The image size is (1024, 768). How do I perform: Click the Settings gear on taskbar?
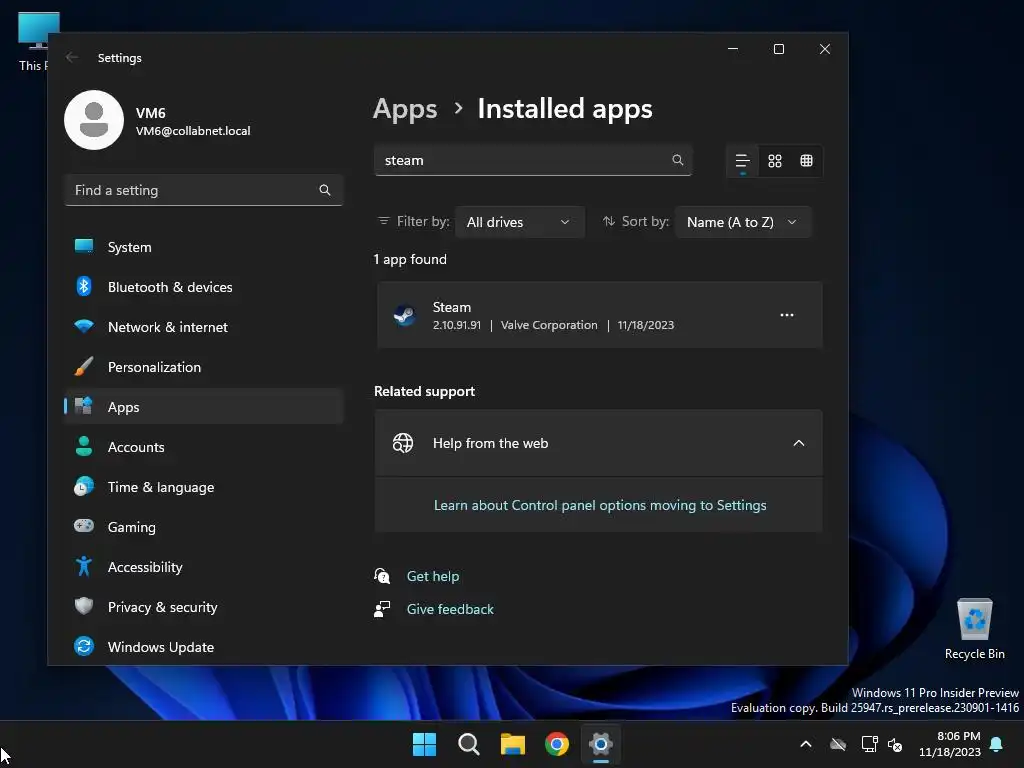click(x=601, y=744)
